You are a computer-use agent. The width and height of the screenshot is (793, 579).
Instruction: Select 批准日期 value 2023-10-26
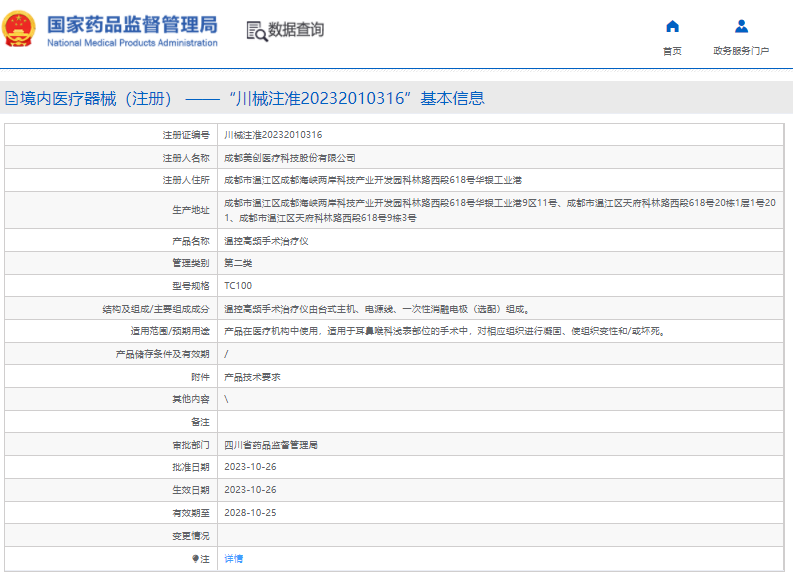[x=250, y=467]
